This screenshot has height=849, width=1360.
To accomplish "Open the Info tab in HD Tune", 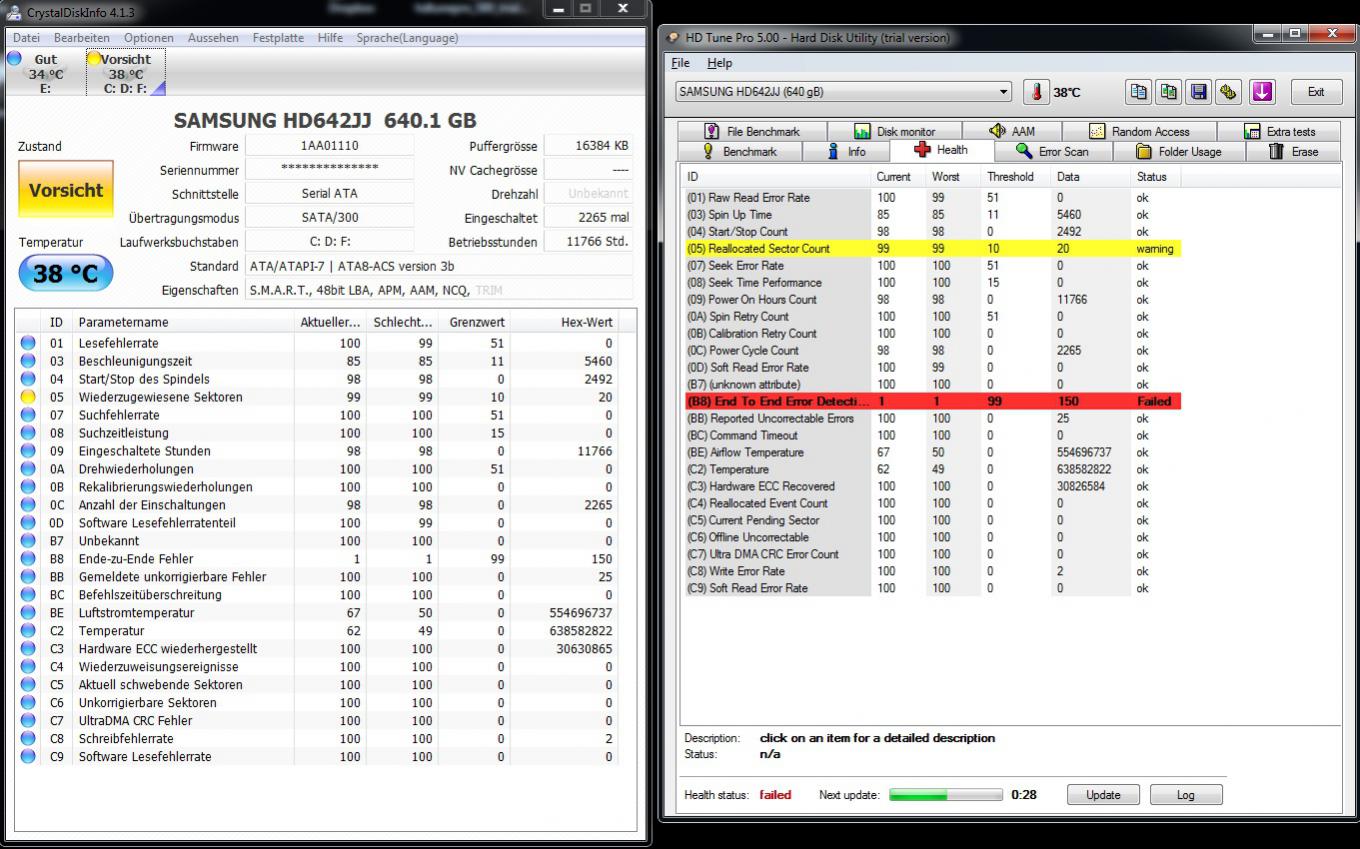I will (x=847, y=152).
